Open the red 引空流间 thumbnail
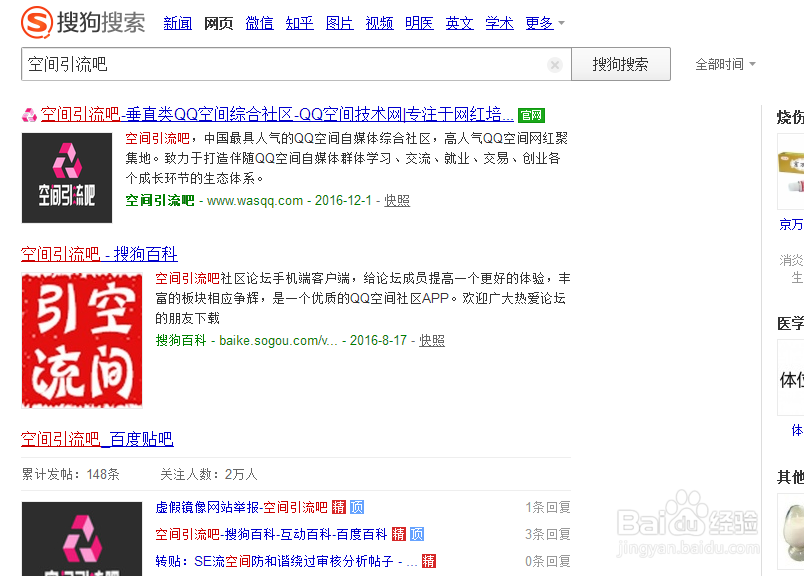This screenshot has height=576, width=804. coord(82,340)
